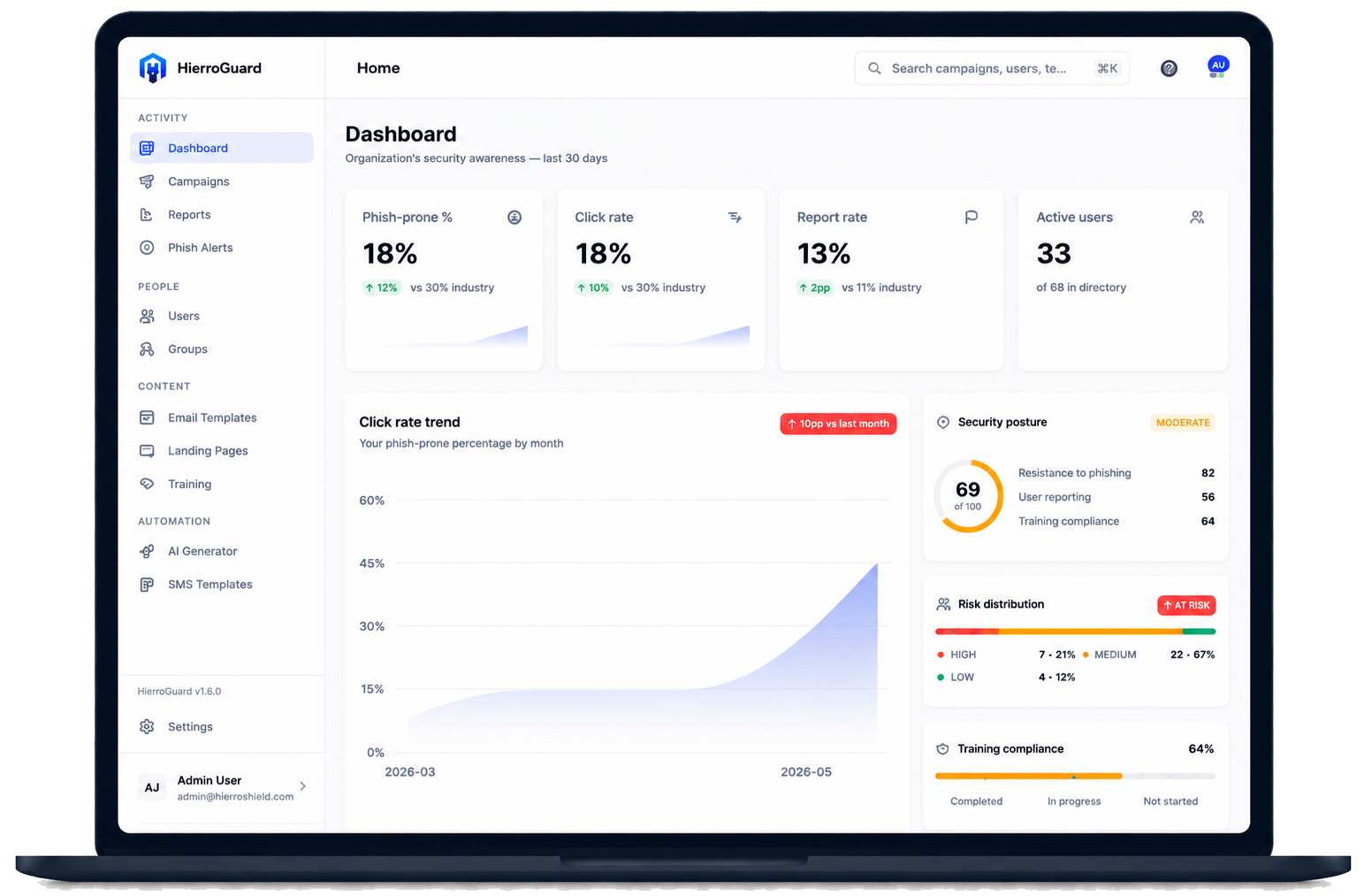Go to Training content
This screenshot has width=1372, height=896.
pos(222,484)
